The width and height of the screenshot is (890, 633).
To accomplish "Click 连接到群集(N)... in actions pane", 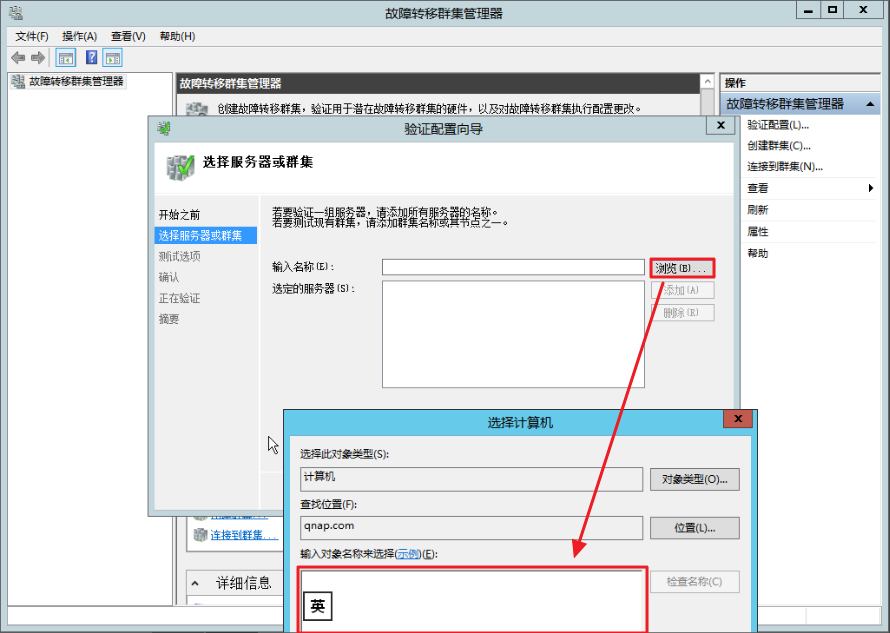I will pyautogui.click(x=784, y=167).
